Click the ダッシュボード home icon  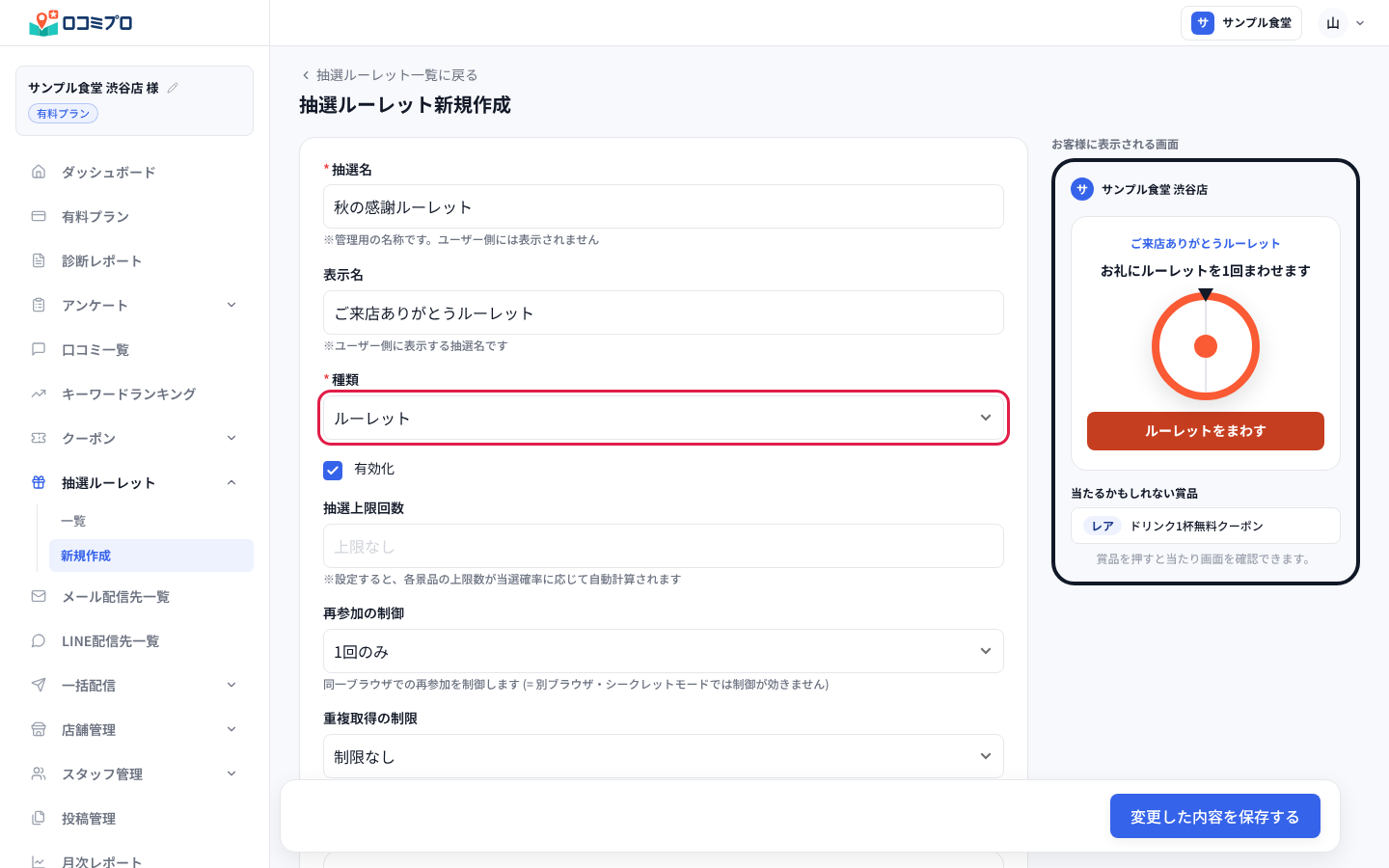point(39,172)
